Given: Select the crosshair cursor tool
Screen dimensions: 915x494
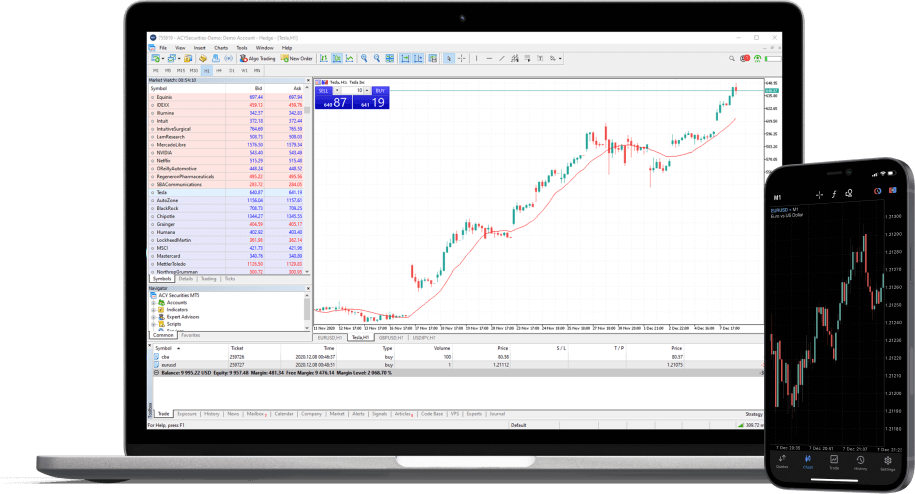Looking at the screenshot, I should pos(460,58).
